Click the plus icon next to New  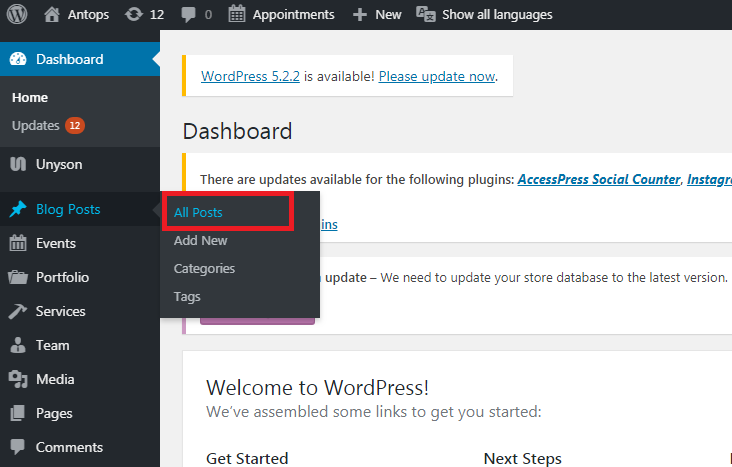359,14
